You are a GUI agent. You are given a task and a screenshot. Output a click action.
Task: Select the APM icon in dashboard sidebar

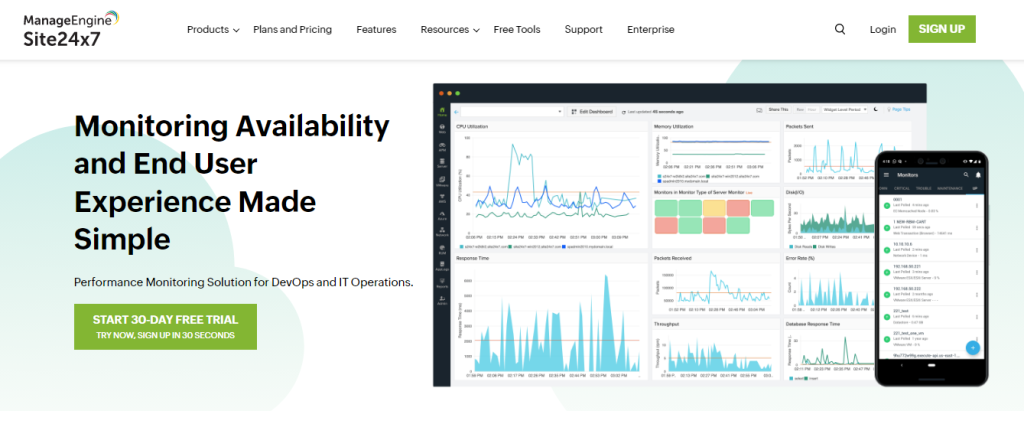(x=442, y=147)
